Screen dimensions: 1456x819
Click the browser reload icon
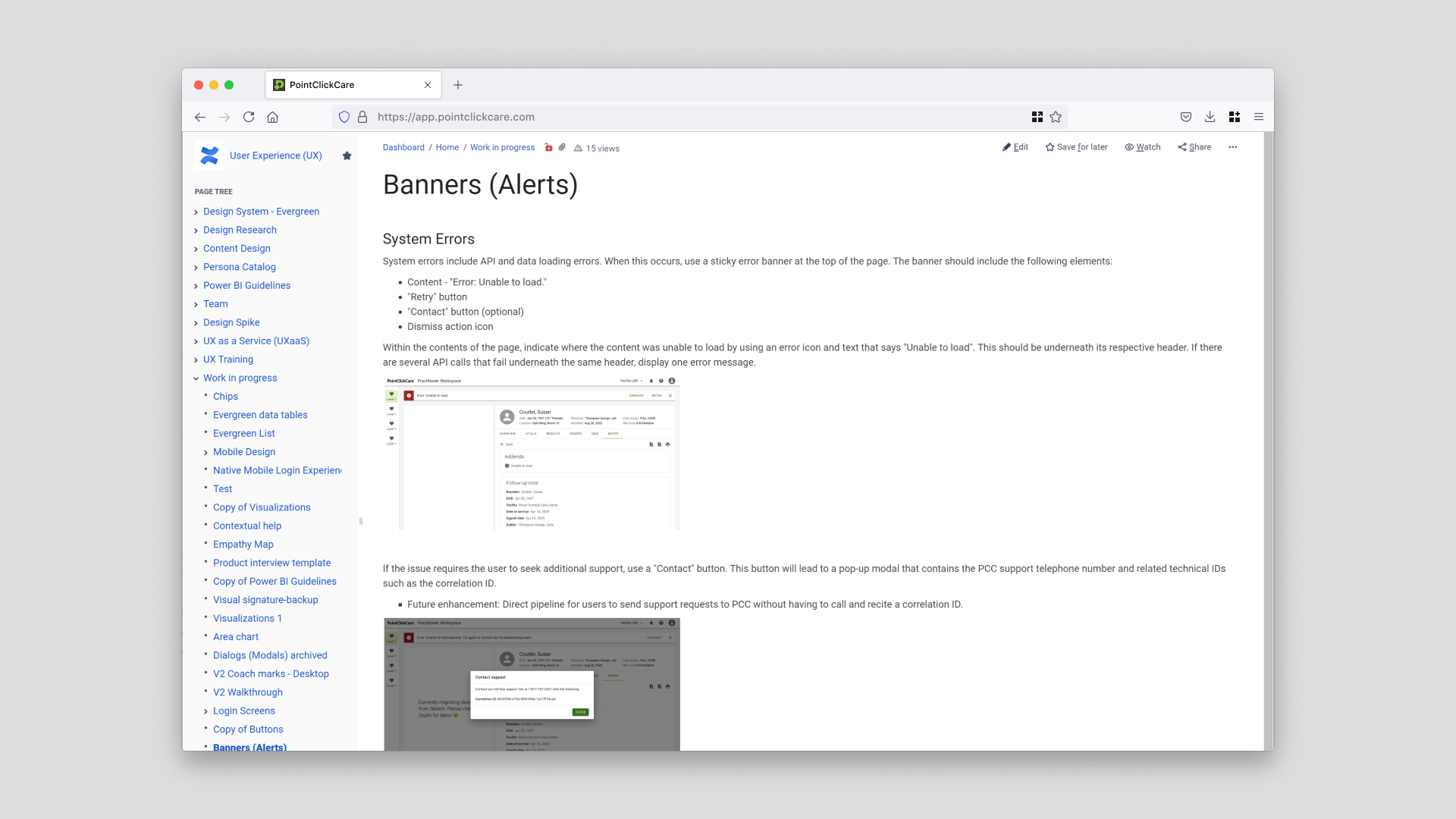point(249,117)
